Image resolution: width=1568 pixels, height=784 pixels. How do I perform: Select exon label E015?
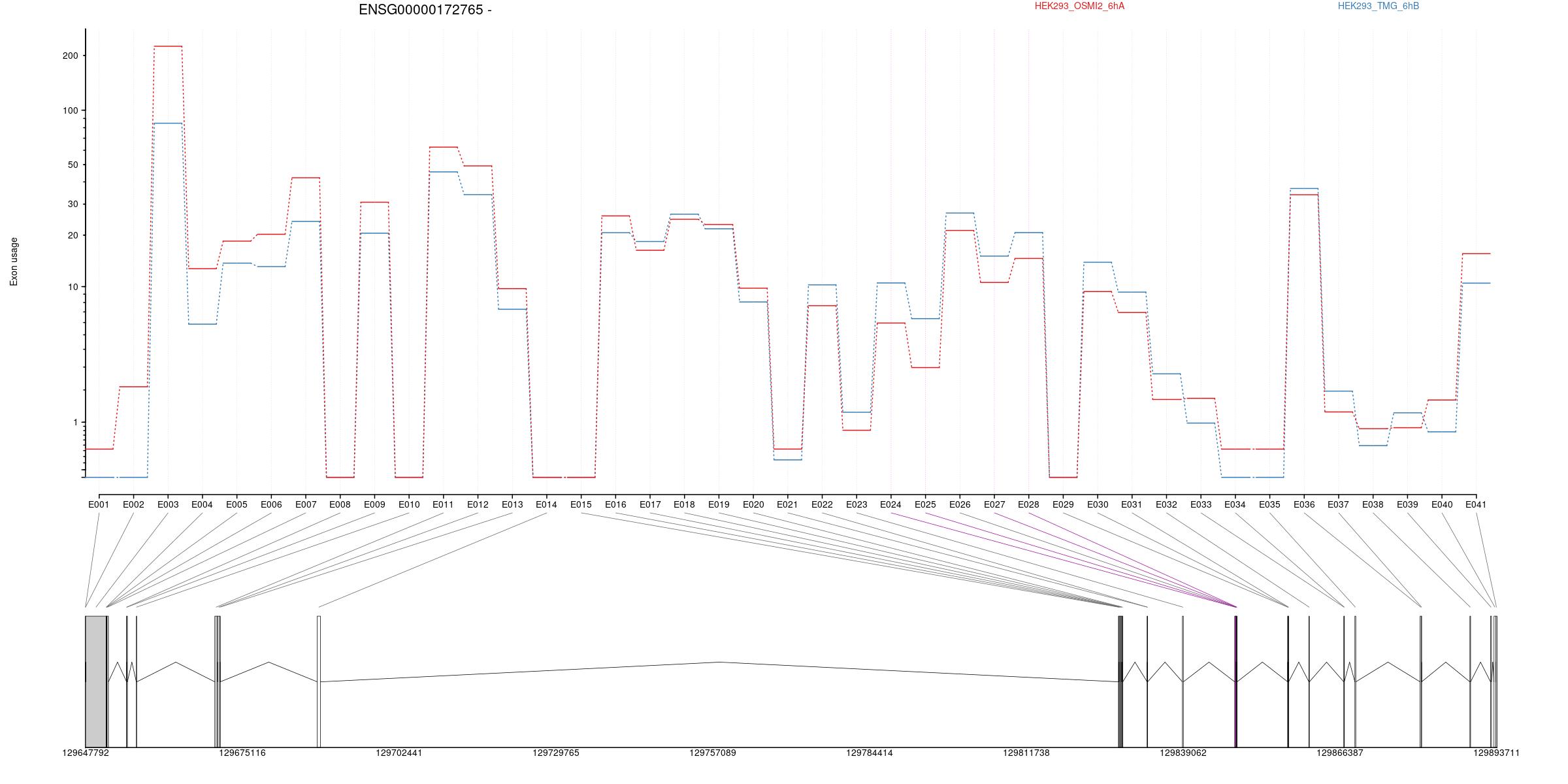pos(581,504)
